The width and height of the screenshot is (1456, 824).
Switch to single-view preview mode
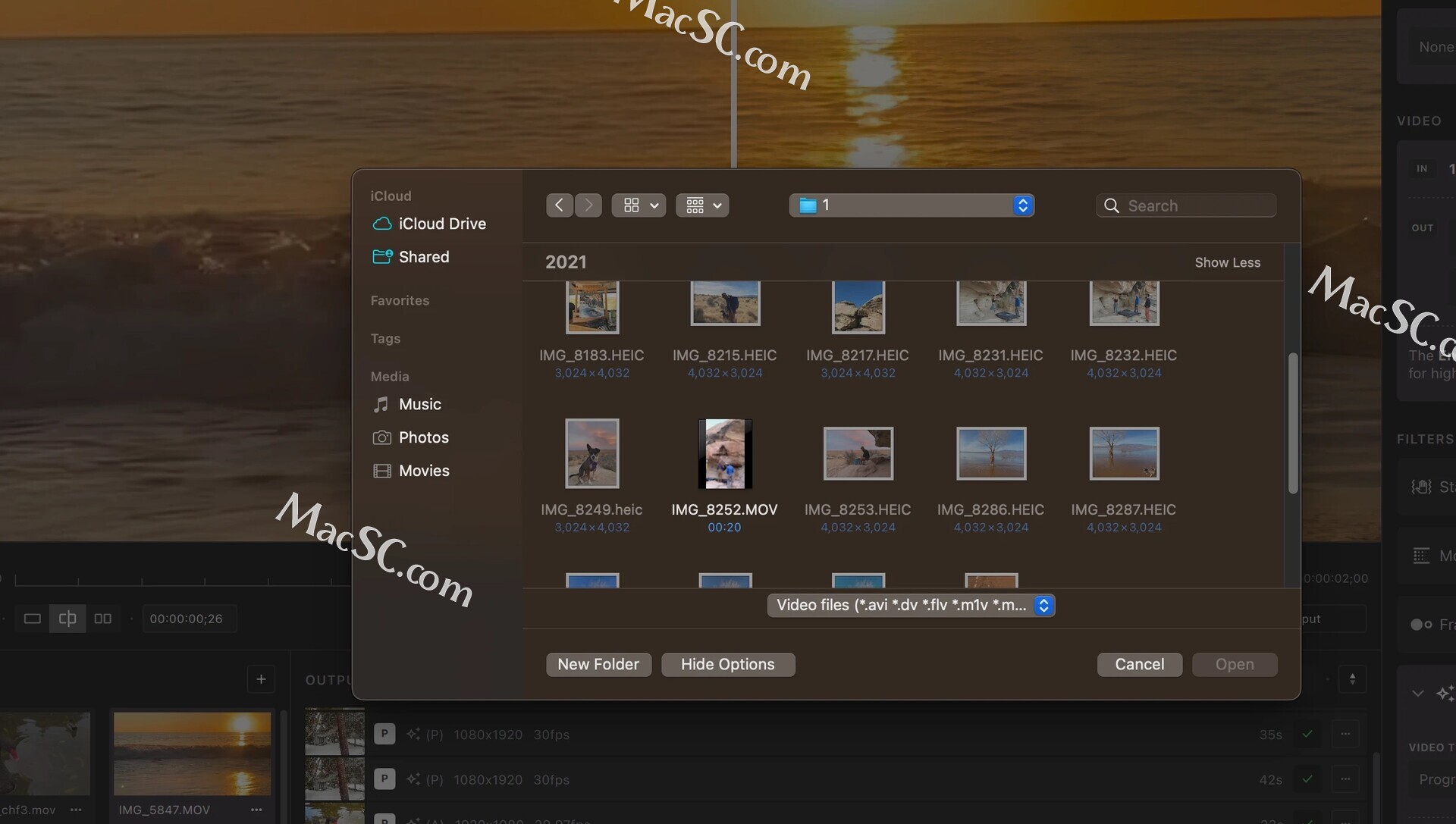point(33,619)
